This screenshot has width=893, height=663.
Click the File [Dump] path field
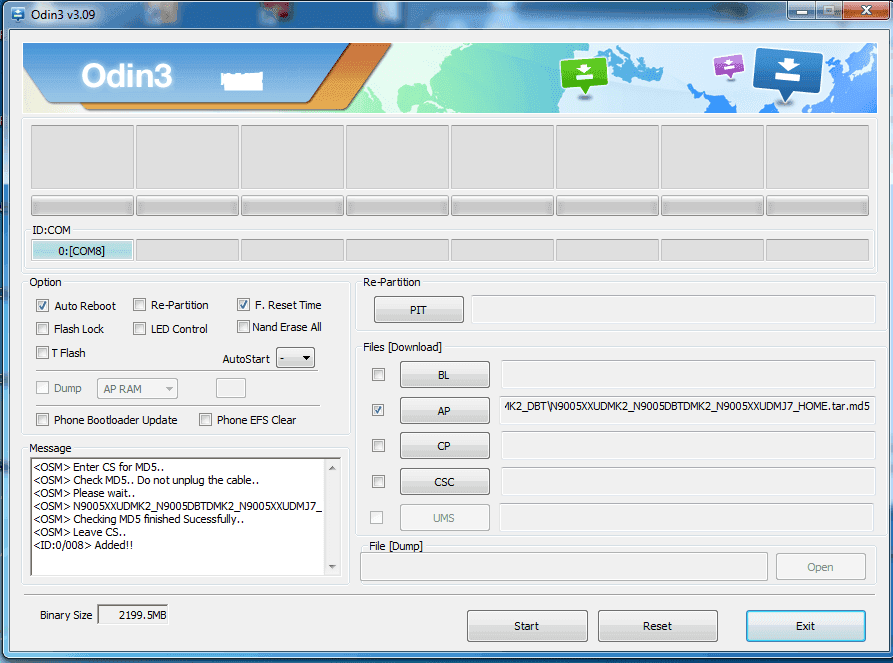(564, 567)
